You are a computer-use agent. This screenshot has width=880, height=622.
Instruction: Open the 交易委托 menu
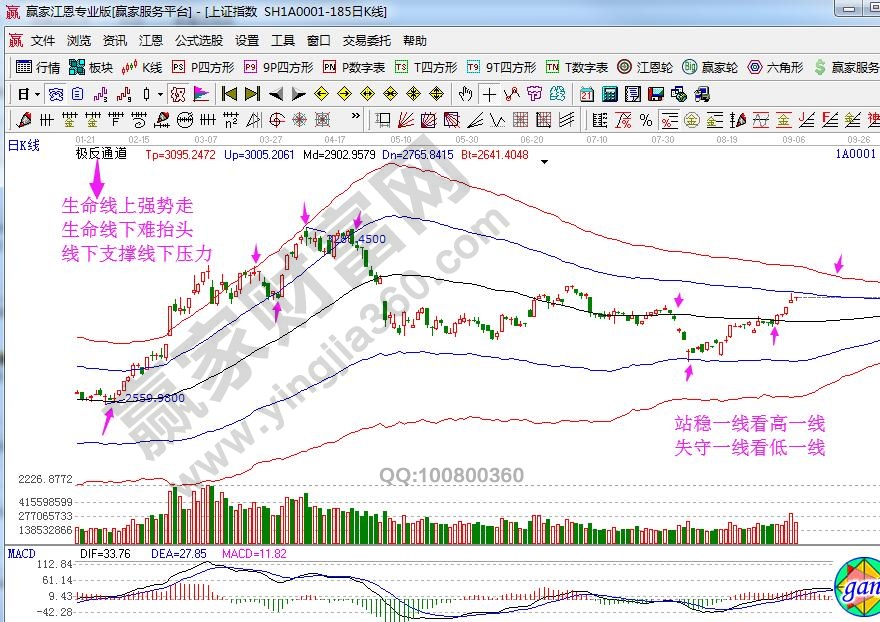367,41
